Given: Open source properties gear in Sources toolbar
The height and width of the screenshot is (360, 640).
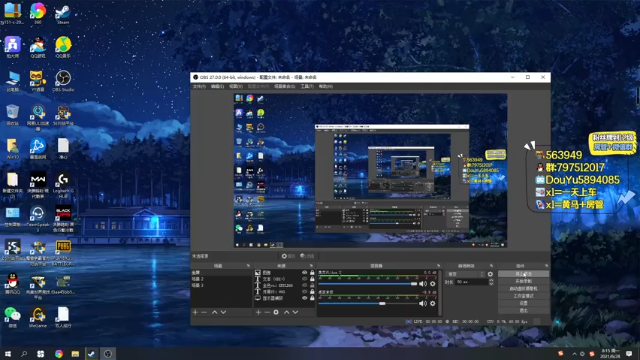Looking at the screenshot, I should (x=276, y=312).
